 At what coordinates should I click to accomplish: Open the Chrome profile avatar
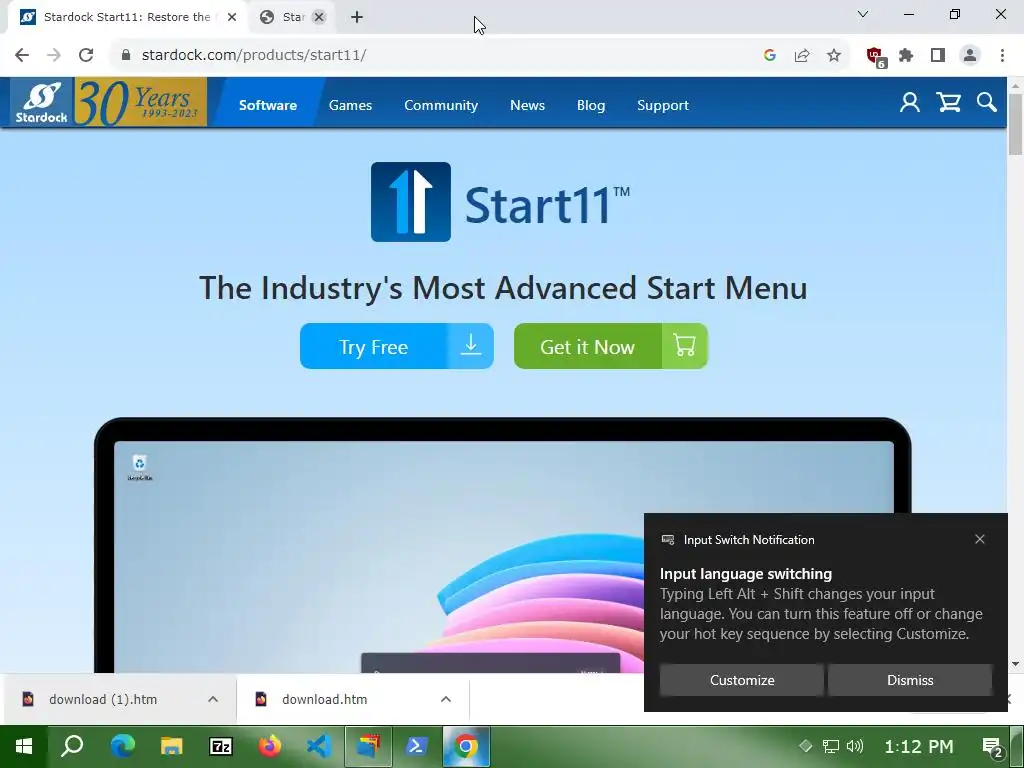point(970,55)
